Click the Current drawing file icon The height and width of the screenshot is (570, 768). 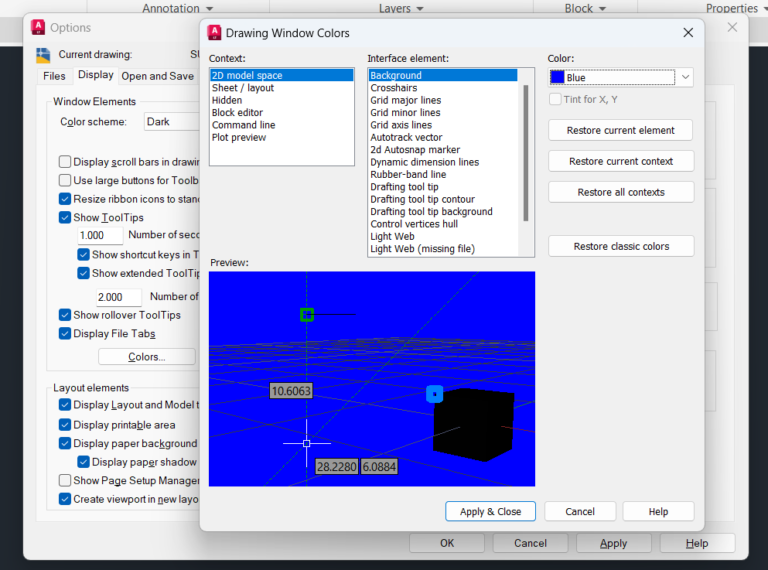(x=43, y=55)
